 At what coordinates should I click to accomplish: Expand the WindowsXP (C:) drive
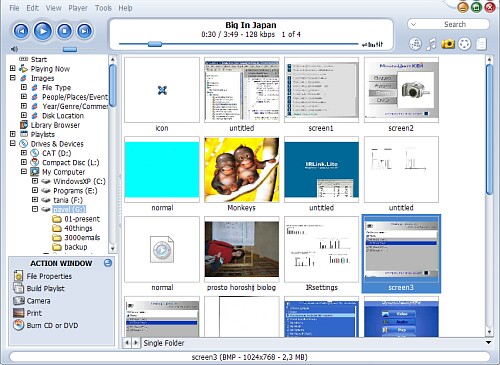[x=35, y=181]
